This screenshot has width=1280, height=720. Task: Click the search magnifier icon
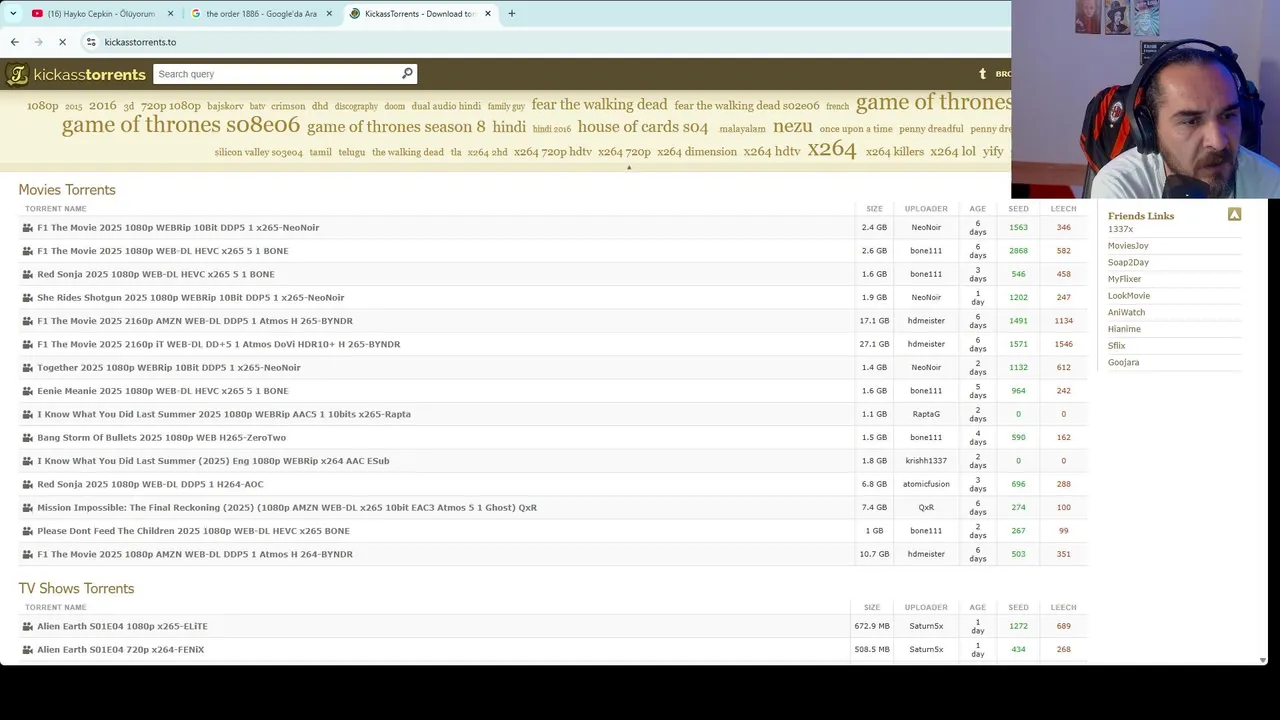[x=407, y=73]
